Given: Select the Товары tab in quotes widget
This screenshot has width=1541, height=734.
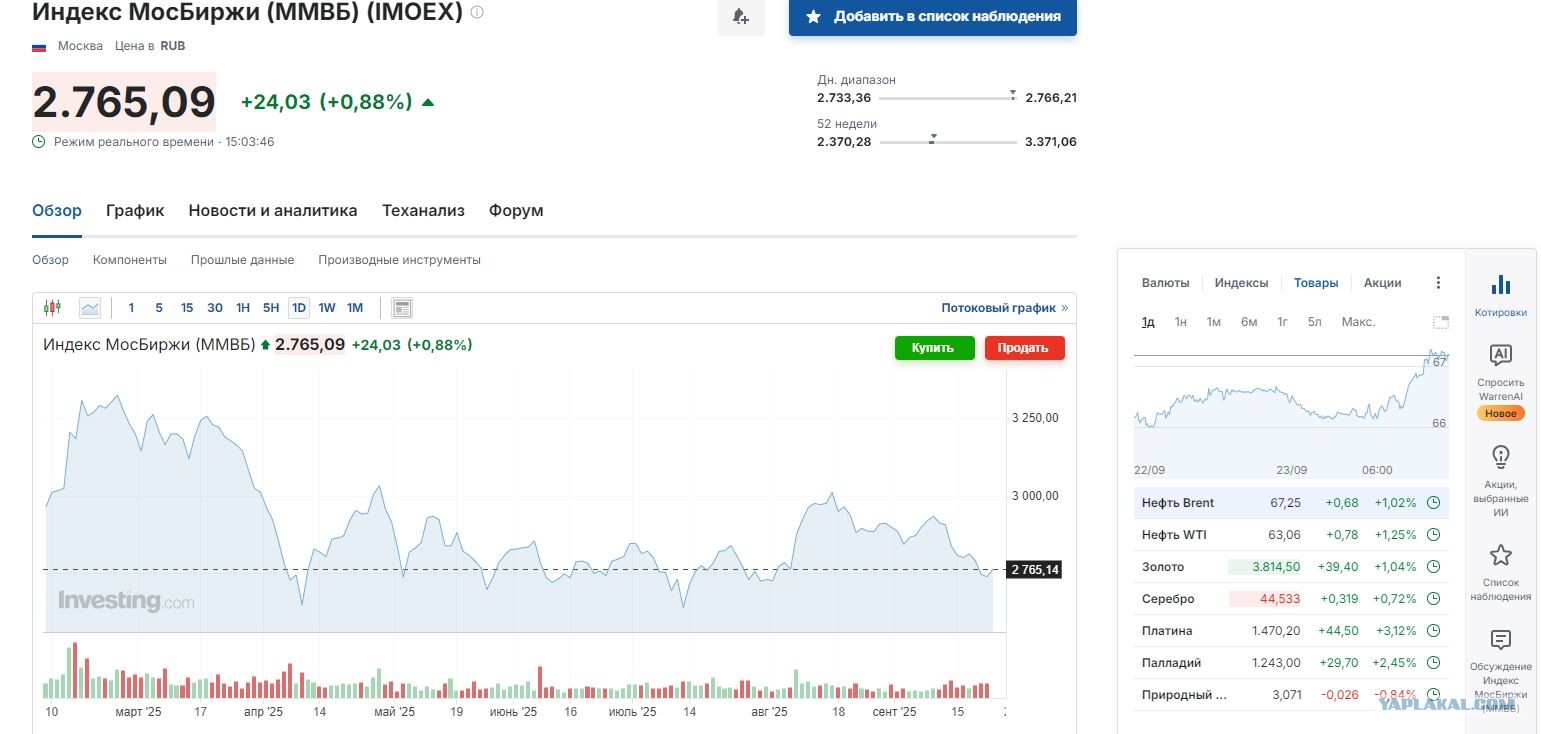Looking at the screenshot, I should click(x=1316, y=283).
